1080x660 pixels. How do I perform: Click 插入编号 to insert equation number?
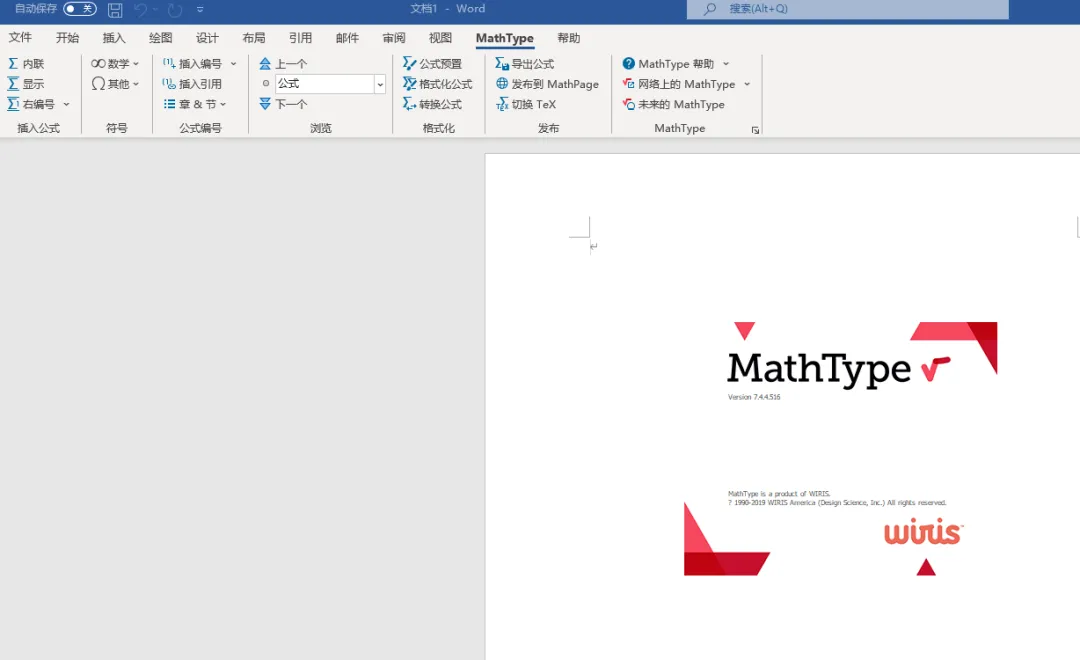point(192,63)
